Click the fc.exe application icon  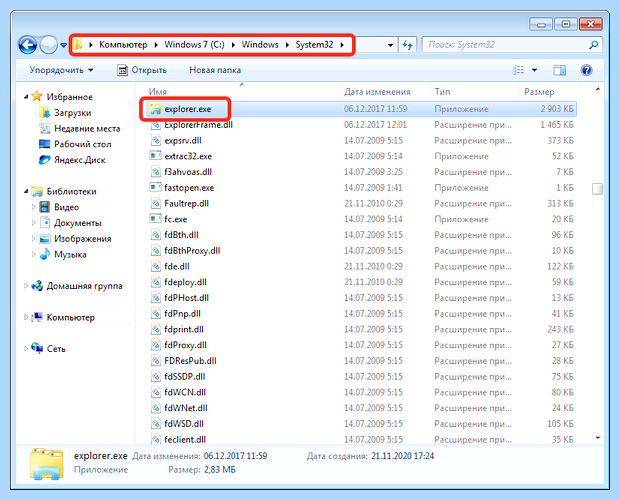click(x=155, y=219)
